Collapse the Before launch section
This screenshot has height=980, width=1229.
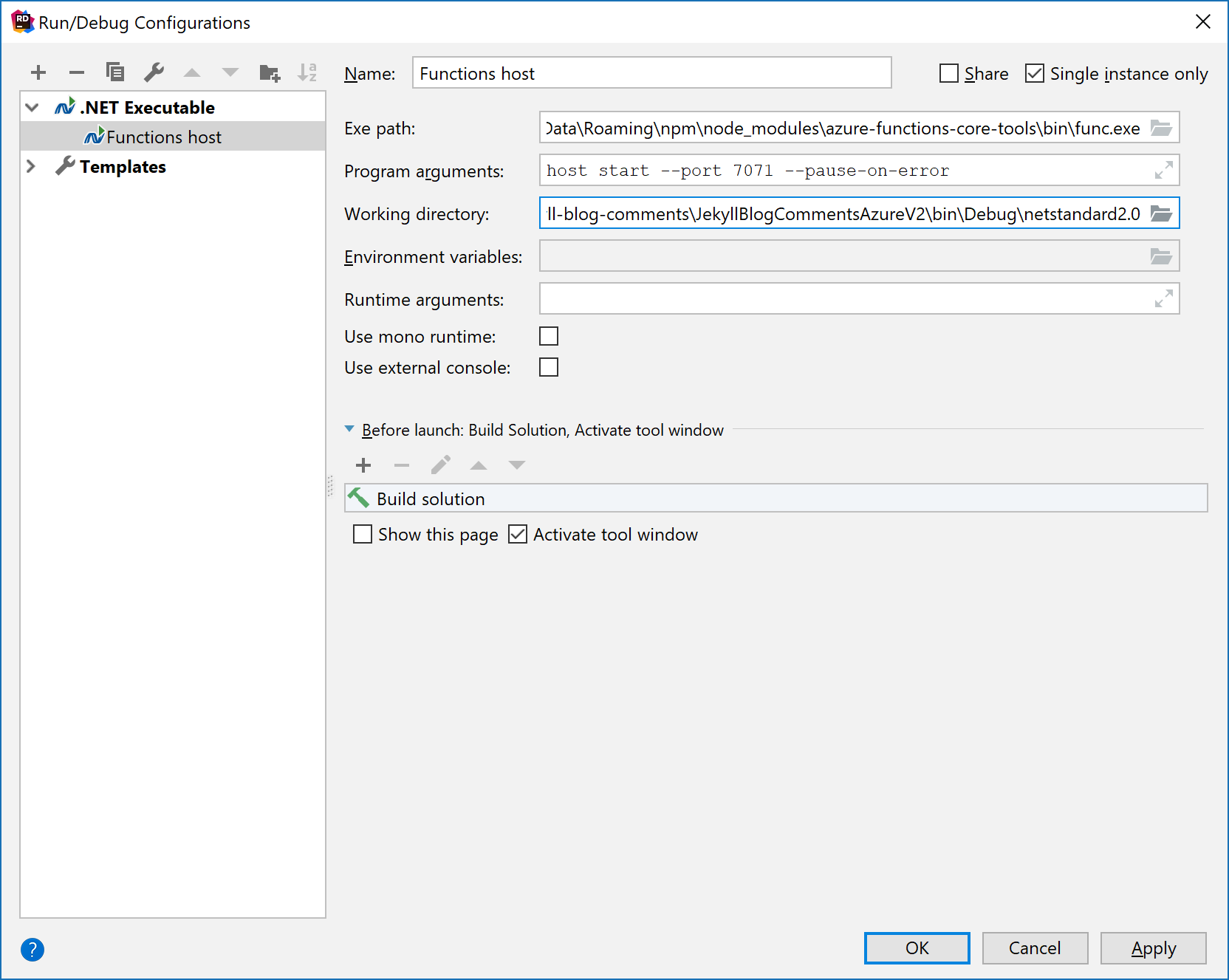click(349, 429)
